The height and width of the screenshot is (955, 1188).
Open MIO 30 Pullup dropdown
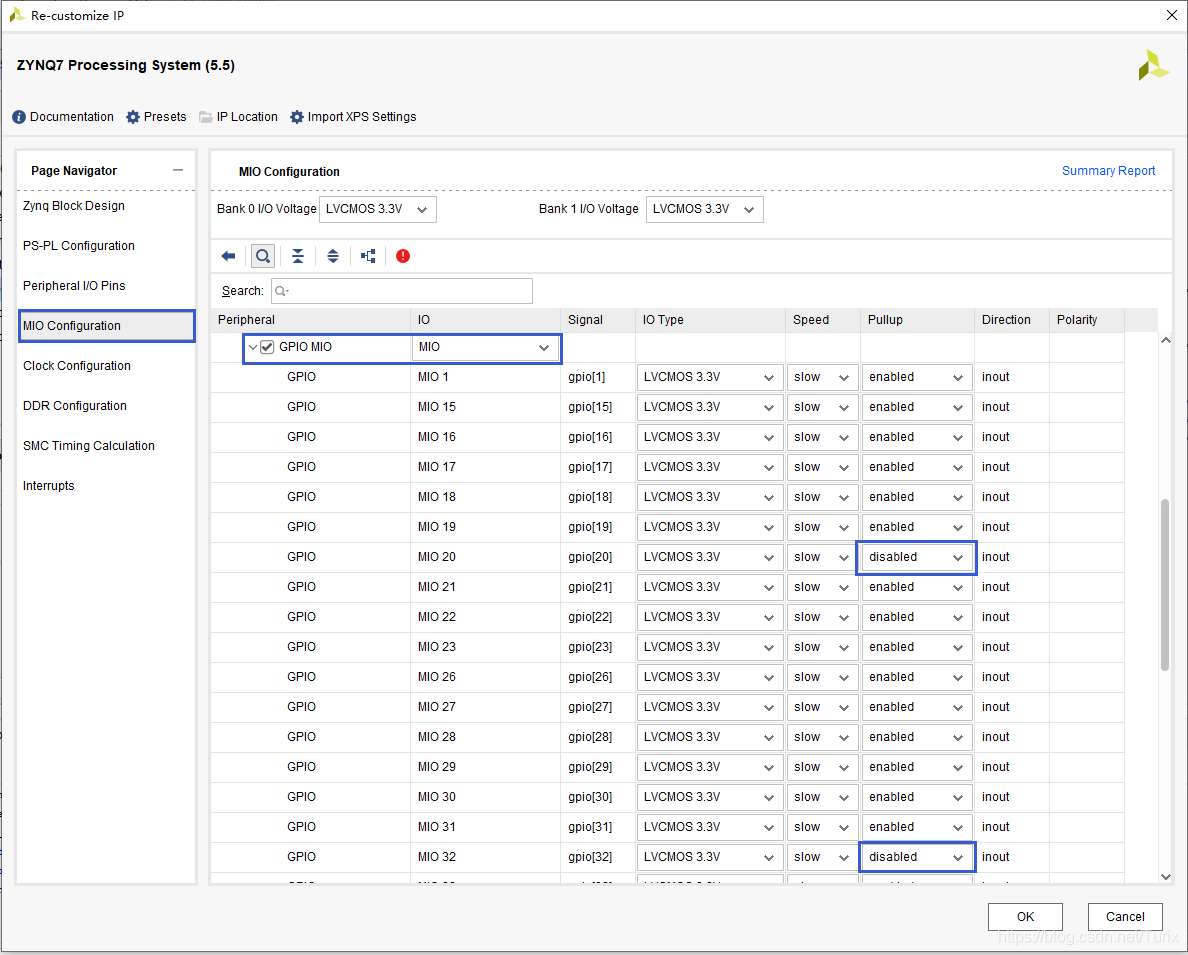916,797
